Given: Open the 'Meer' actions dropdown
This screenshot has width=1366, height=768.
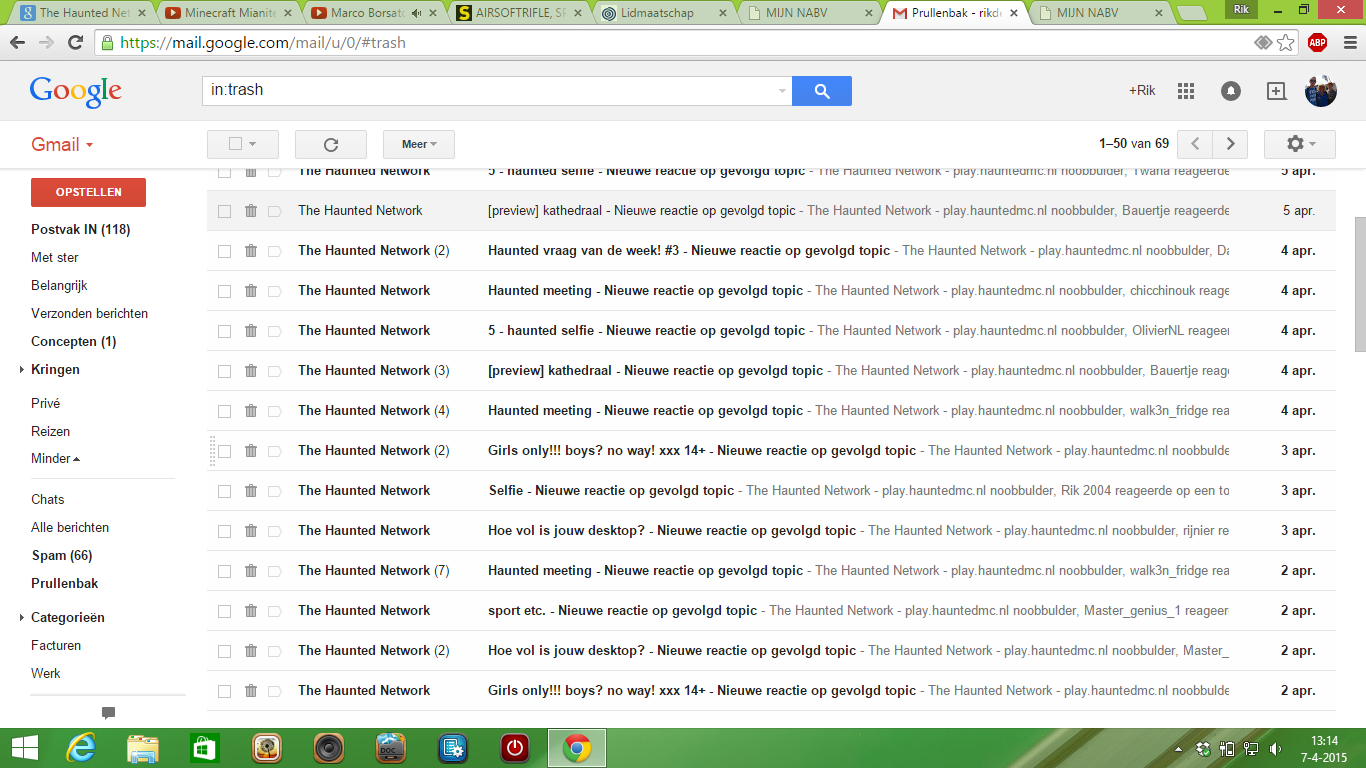Looking at the screenshot, I should click(x=419, y=144).
